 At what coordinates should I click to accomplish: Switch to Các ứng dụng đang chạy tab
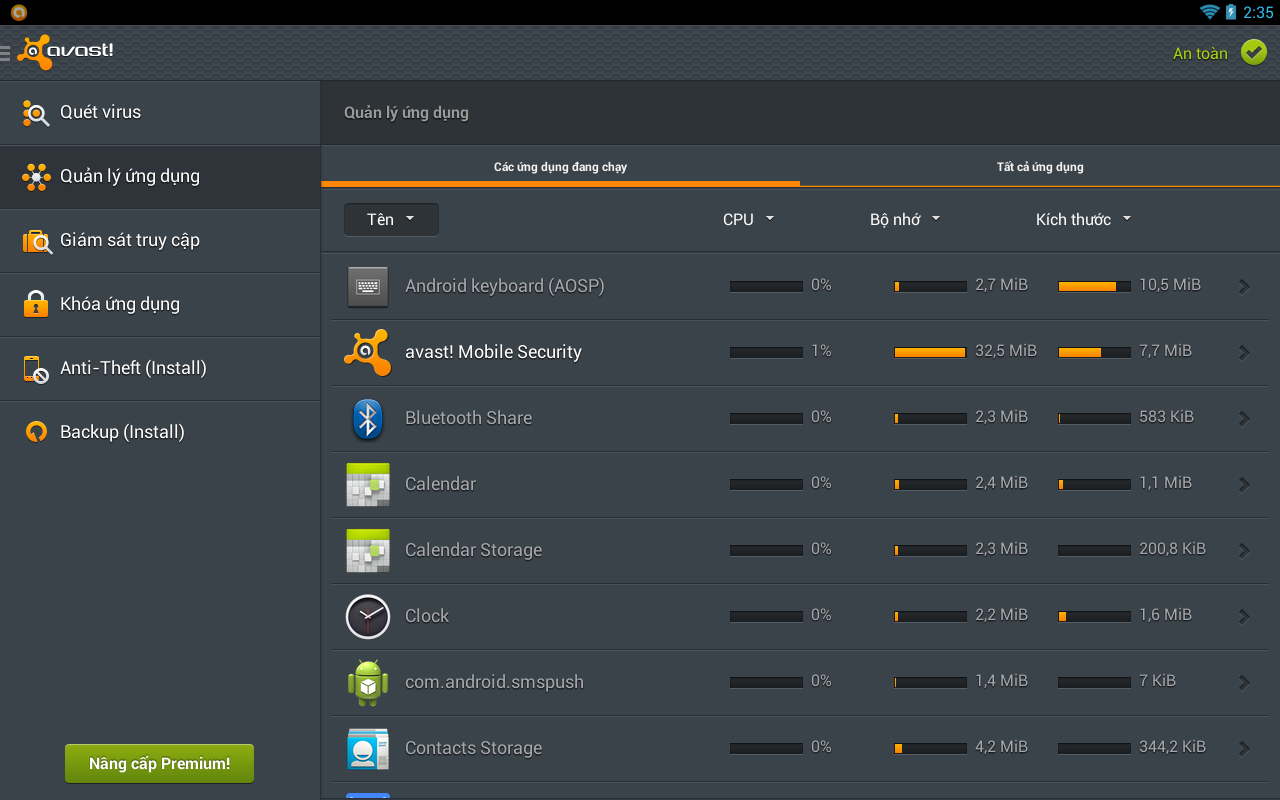point(560,167)
